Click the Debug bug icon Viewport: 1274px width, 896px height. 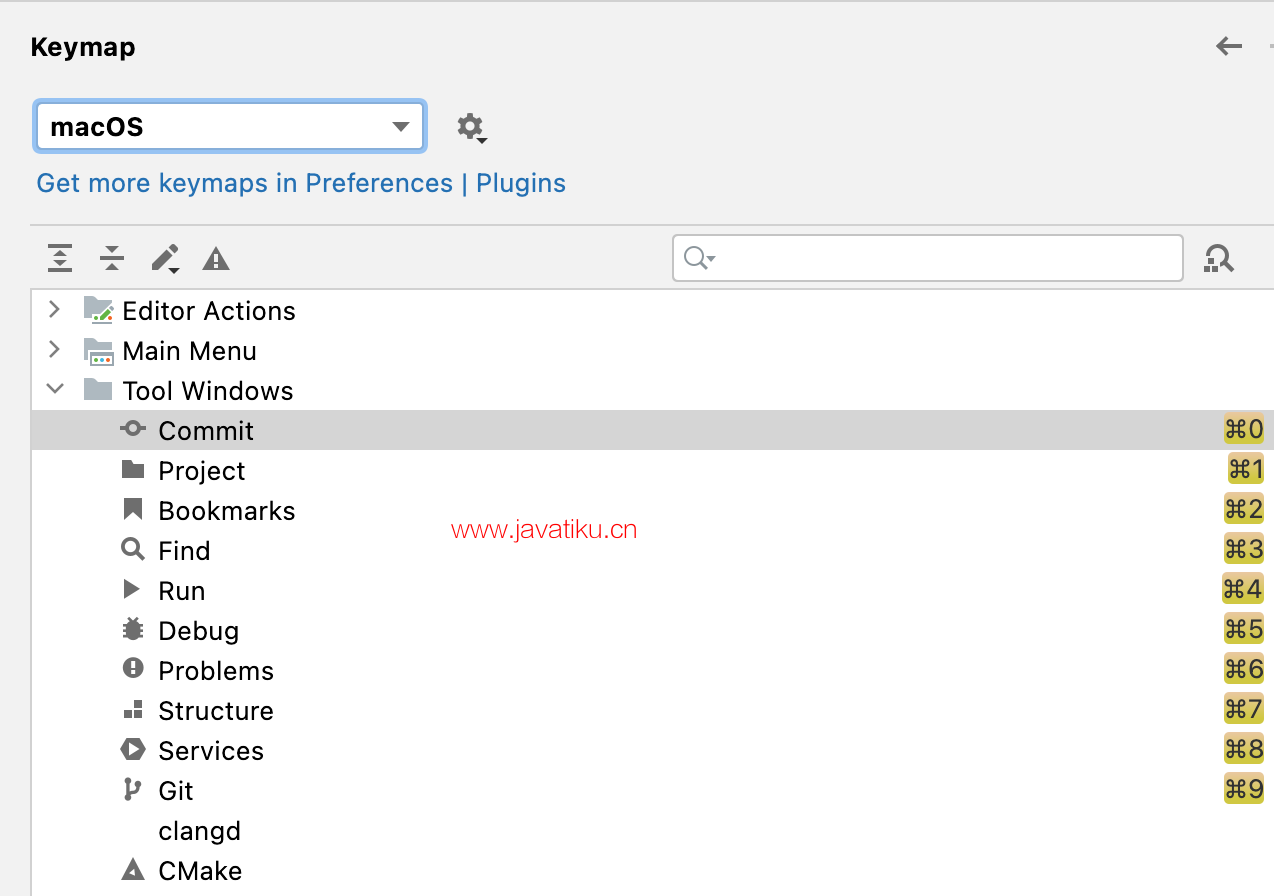coord(133,630)
